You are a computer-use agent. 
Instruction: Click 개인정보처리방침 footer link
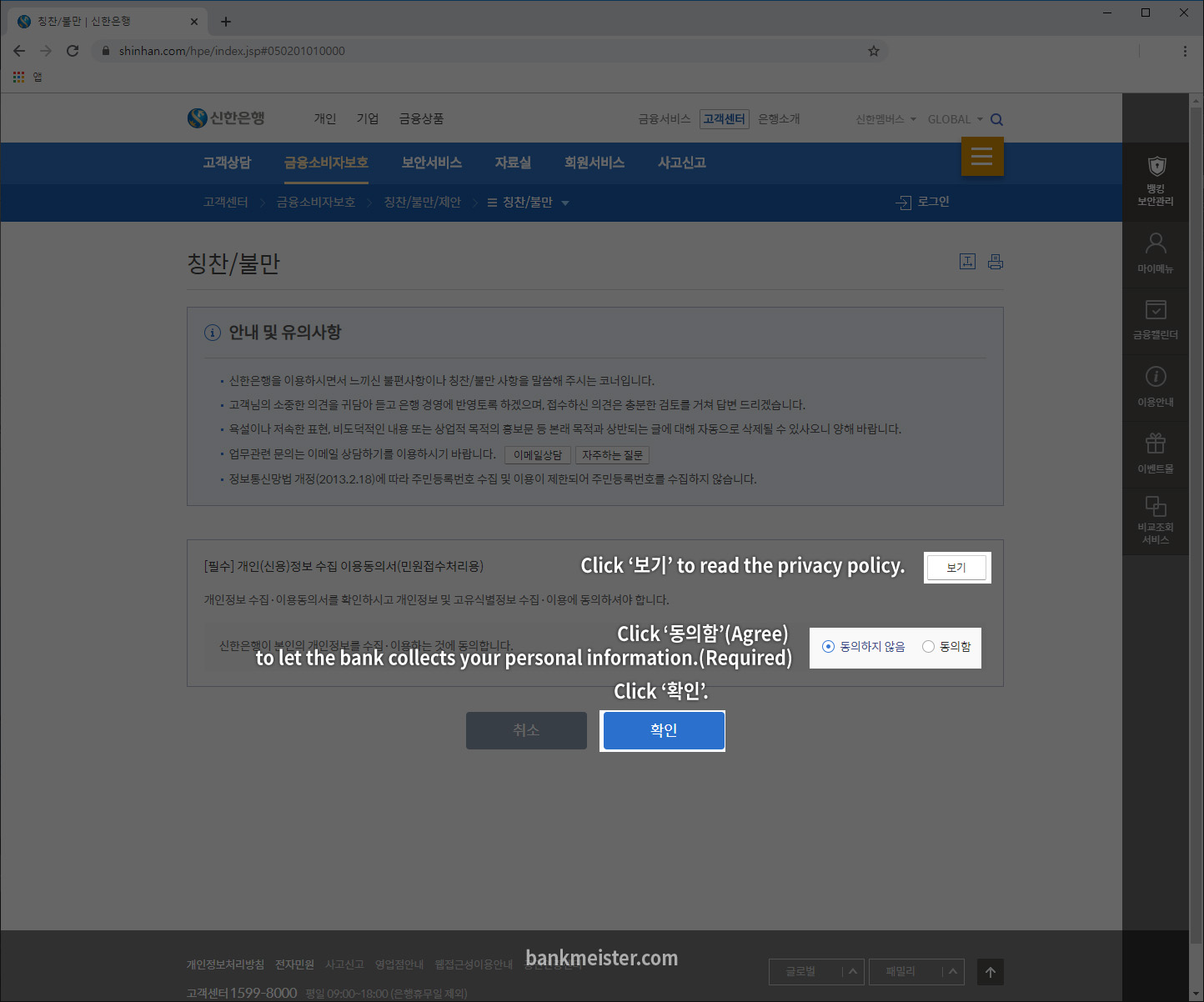pyautogui.click(x=225, y=964)
